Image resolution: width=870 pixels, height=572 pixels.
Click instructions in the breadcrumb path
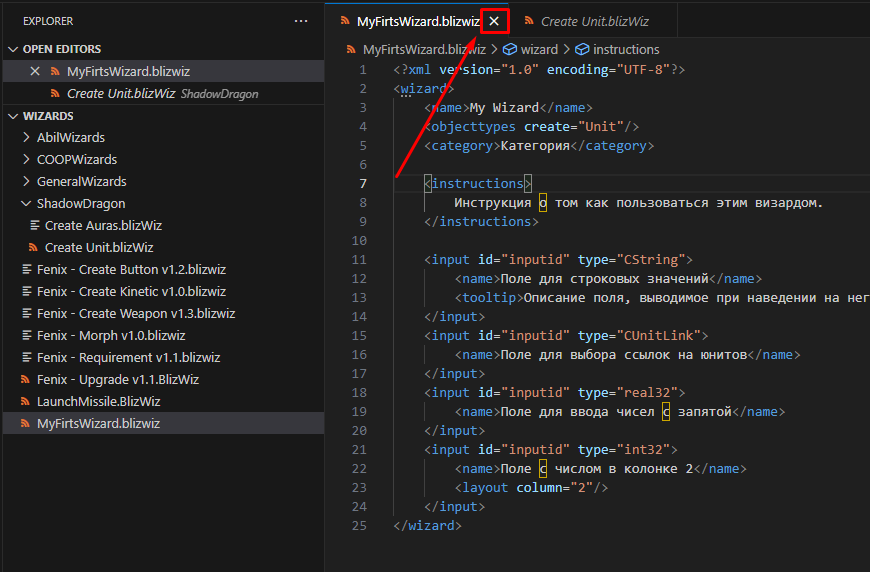click(626, 49)
